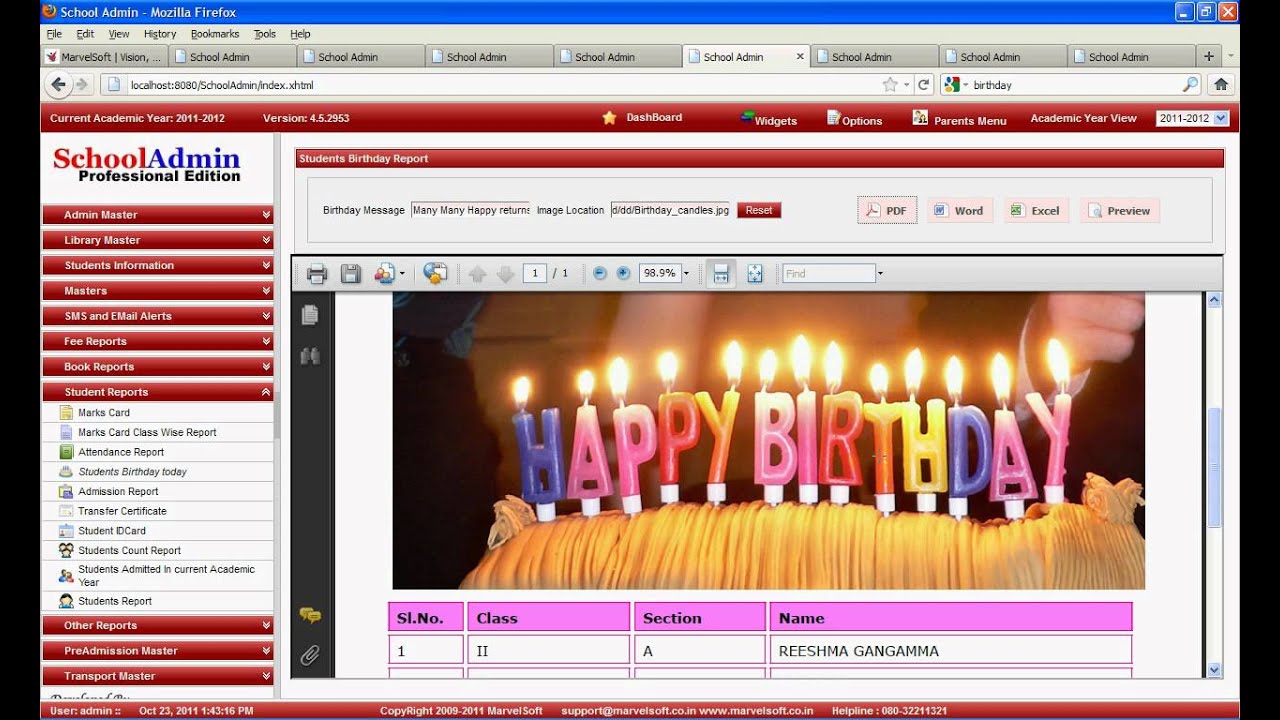Open Marks Card Class Wise Report
Image resolution: width=1280 pixels, height=720 pixels.
click(x=147, y=433)
